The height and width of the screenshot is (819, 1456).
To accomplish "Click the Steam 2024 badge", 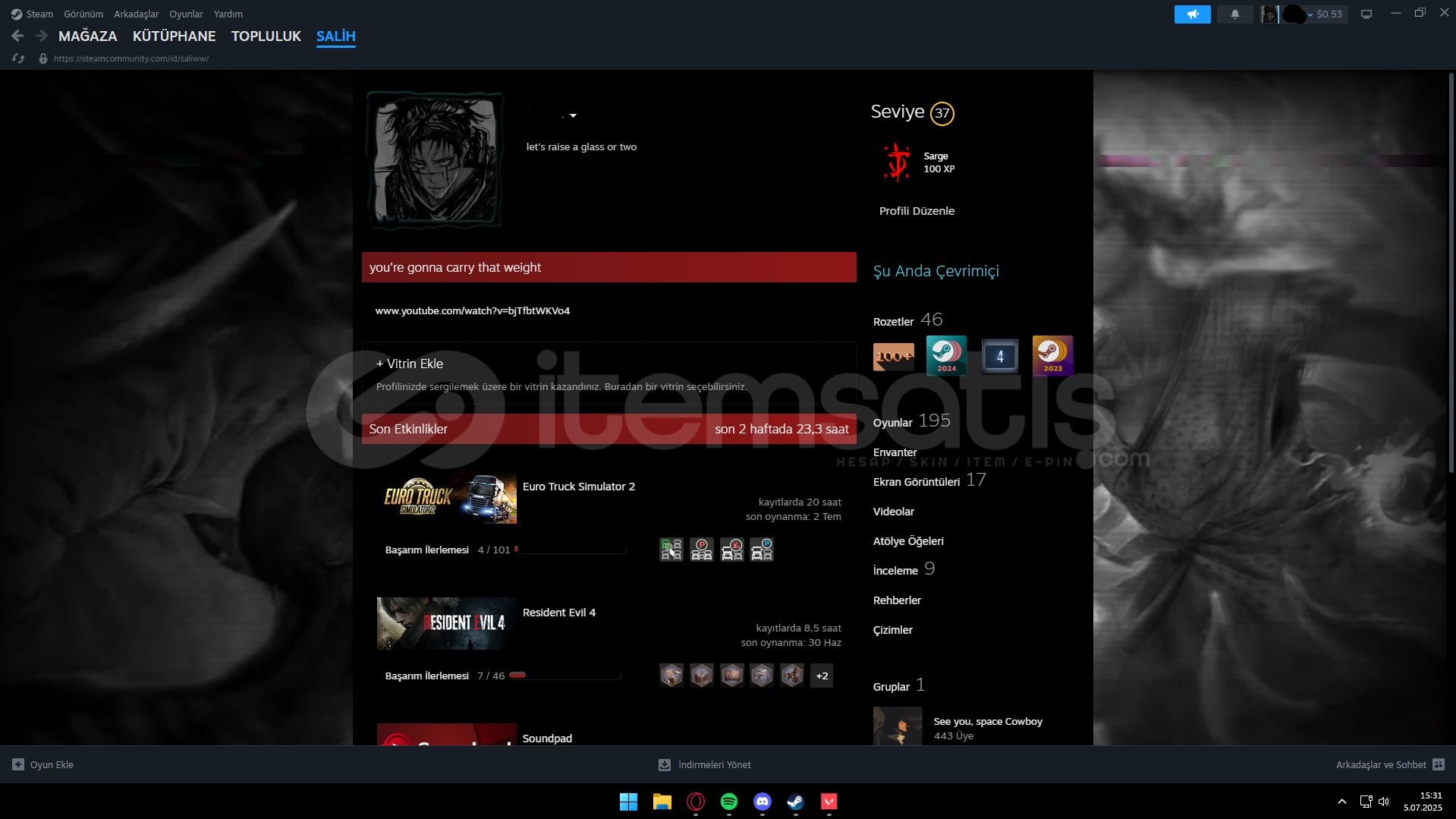I will pos(946,355).
